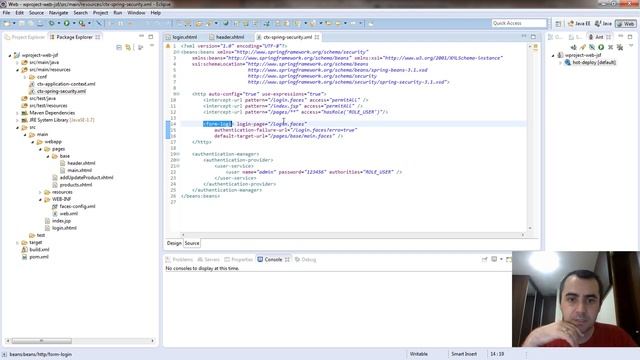Switch to the Design editor tab
This screenshot has width=640, height=360.
(174, 243)
